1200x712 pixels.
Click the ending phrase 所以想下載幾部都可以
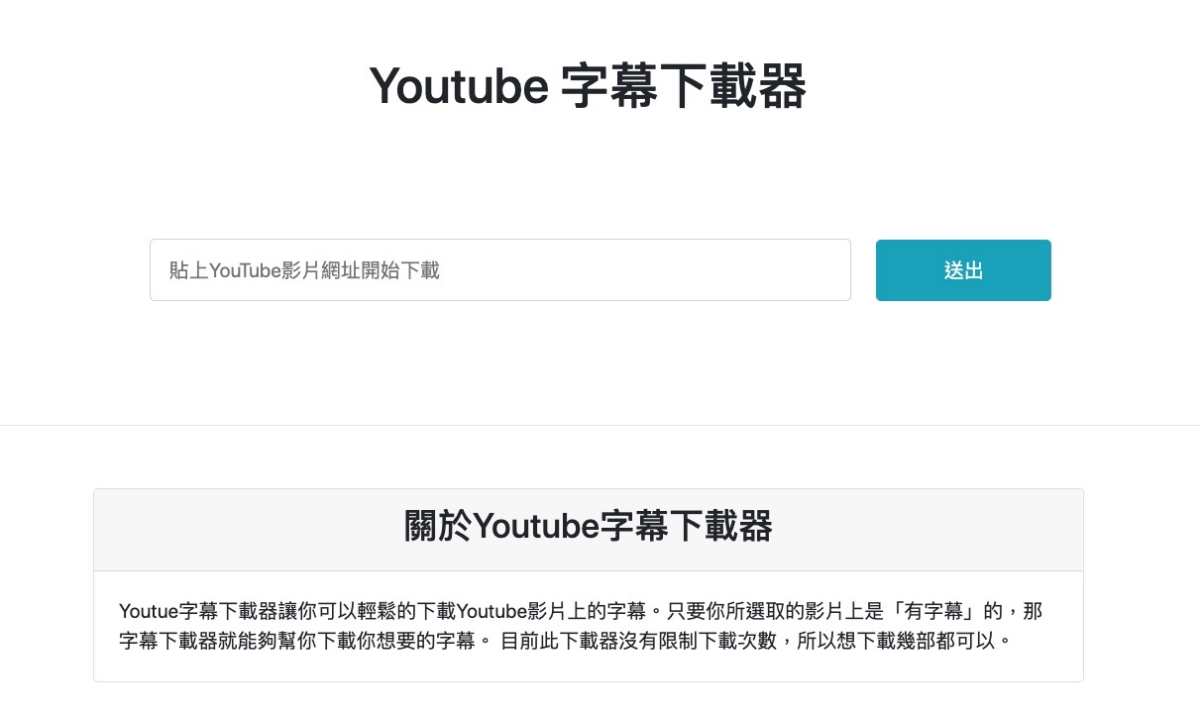(x=897, y=641)
